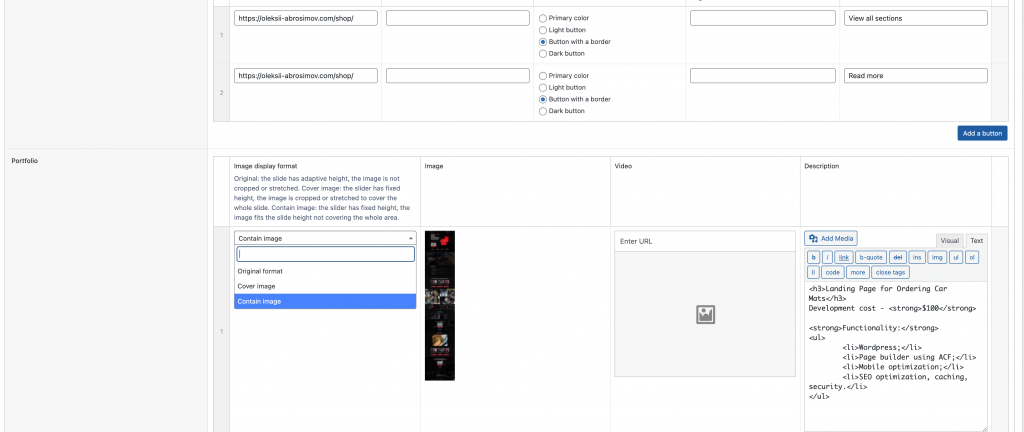
Task: Click the portfolio image thumbnail
Action: click(440, 305)
